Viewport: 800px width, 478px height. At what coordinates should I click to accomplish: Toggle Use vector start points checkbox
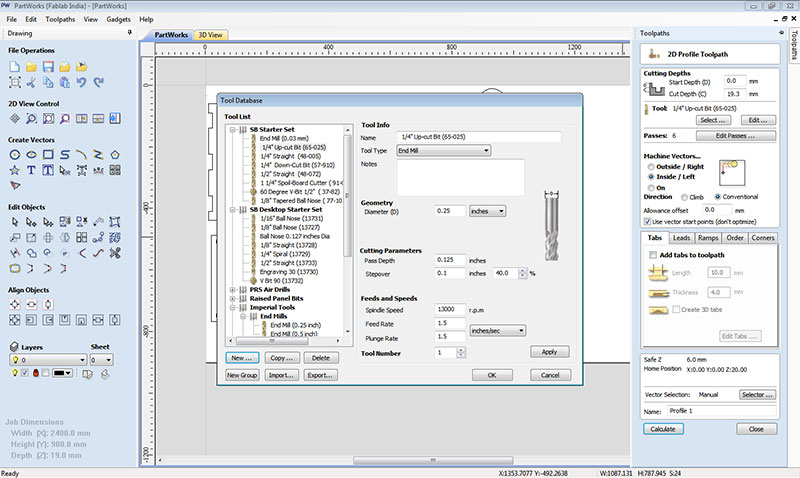[647, 222]
